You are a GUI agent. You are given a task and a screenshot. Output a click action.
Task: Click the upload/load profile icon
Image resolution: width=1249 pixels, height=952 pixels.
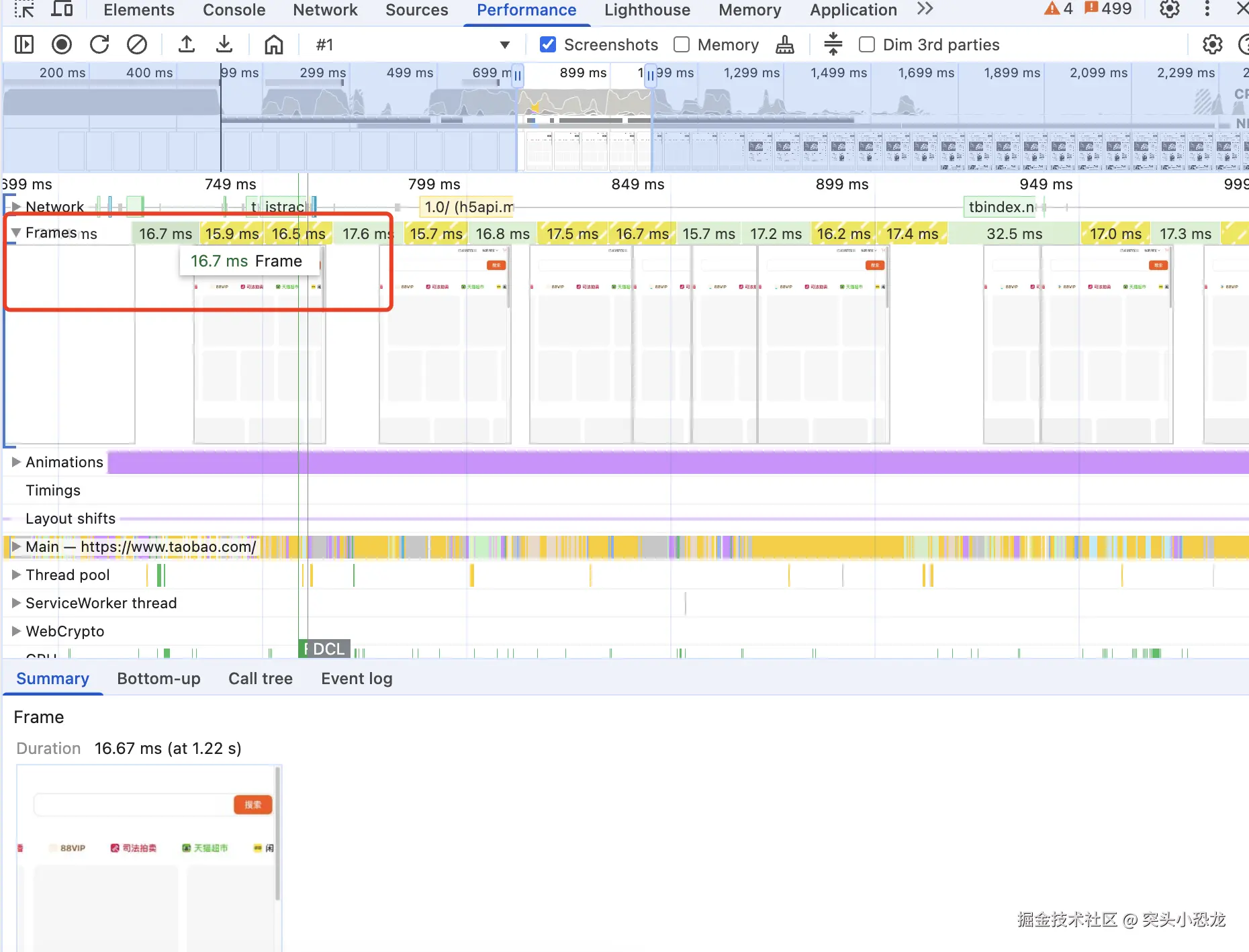pos(187,45)
